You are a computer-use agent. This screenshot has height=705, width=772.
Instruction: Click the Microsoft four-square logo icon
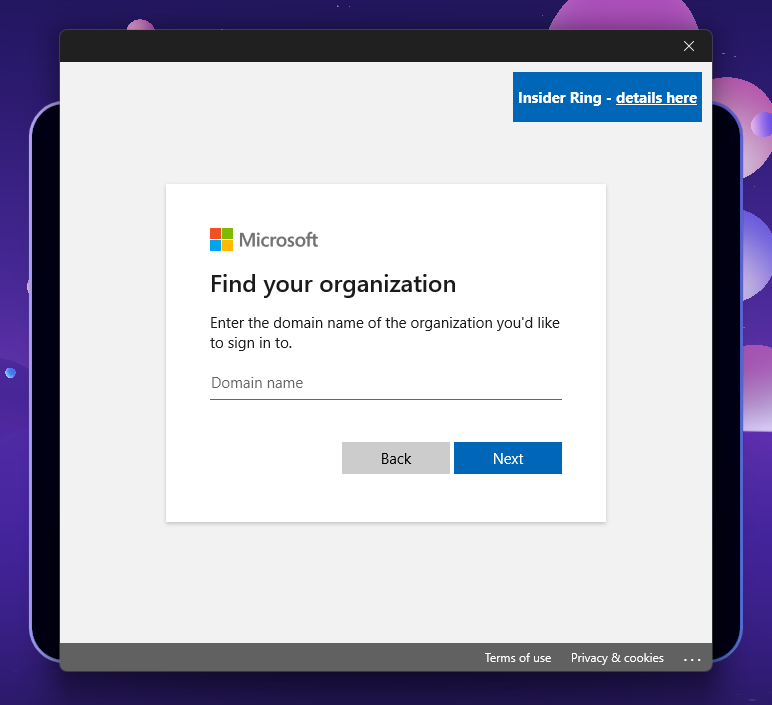(x=221, y=239)
